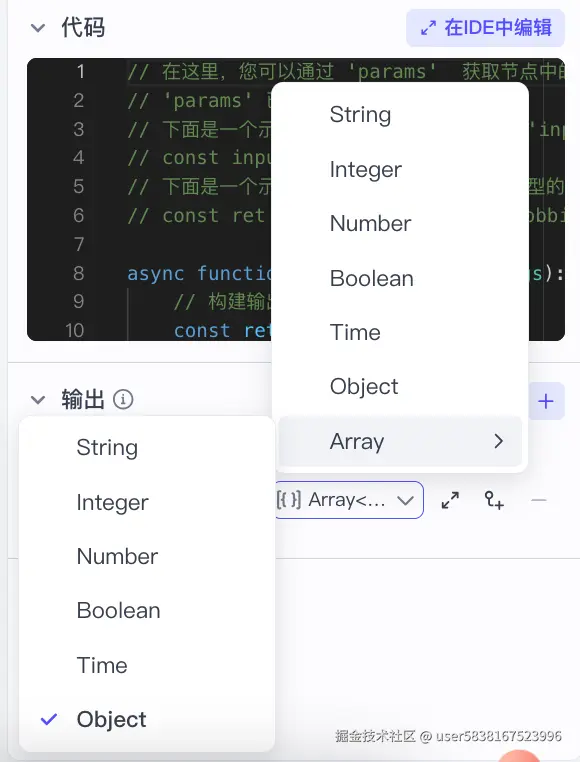
Task: Select Integer in the upper type menu
Action: point(400,169)
